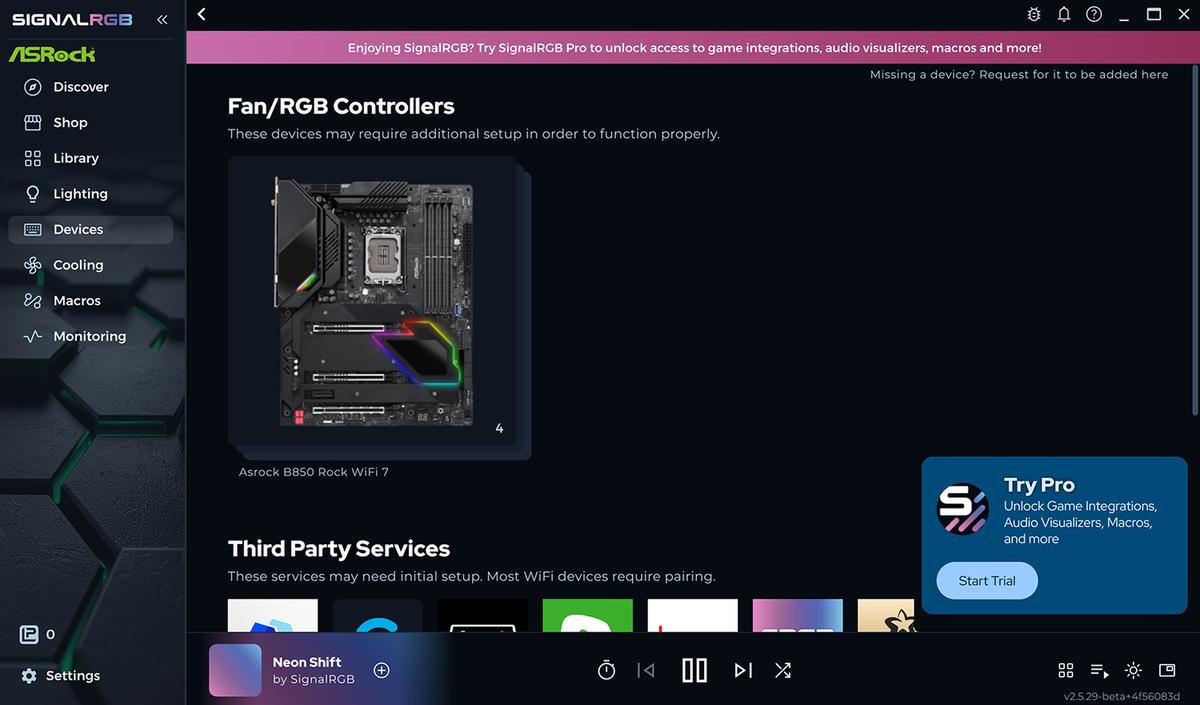Open Settings gear in sidebar

(61, 676)
